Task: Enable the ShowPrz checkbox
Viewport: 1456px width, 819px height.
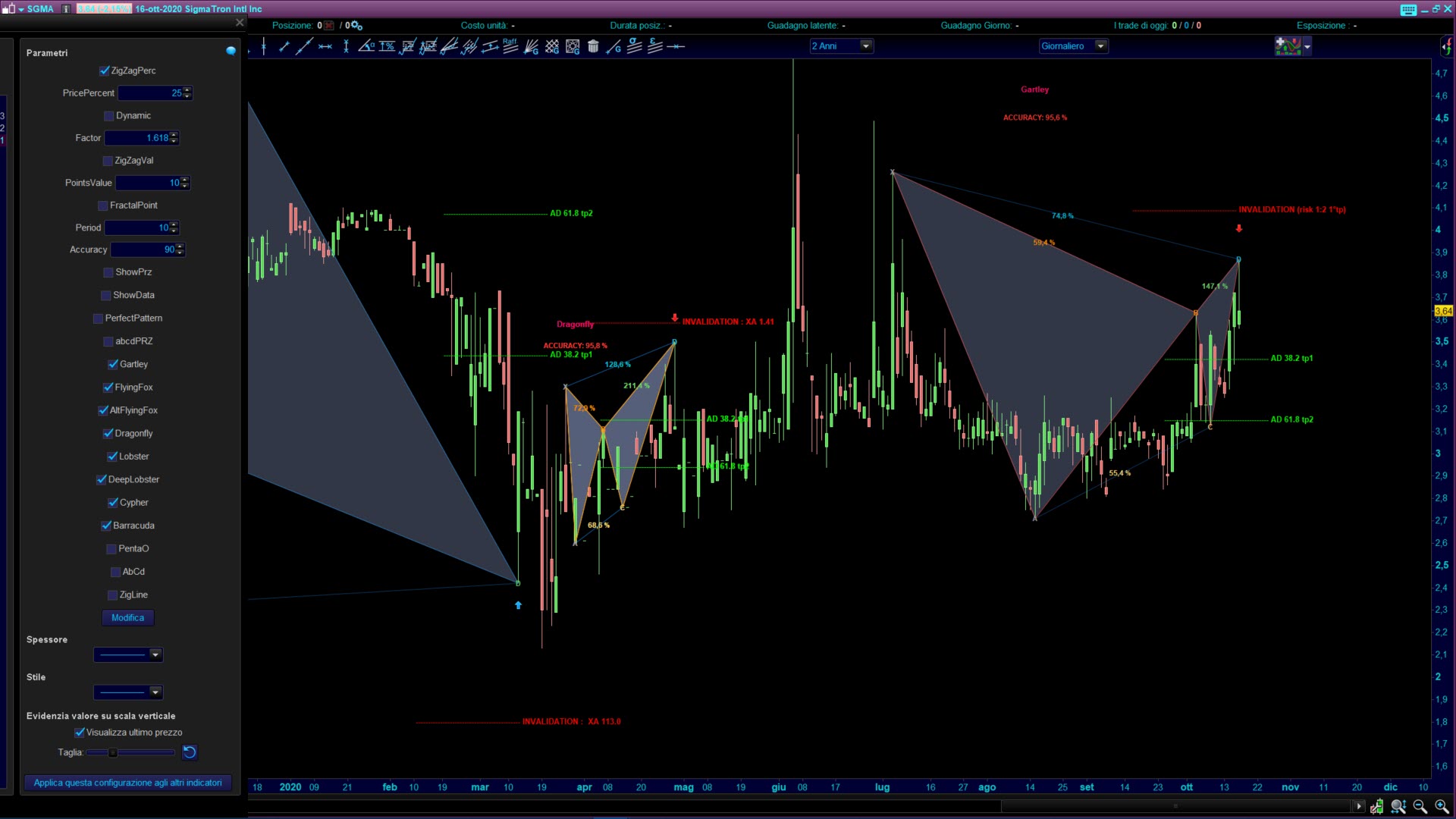Action: point(108,272)
